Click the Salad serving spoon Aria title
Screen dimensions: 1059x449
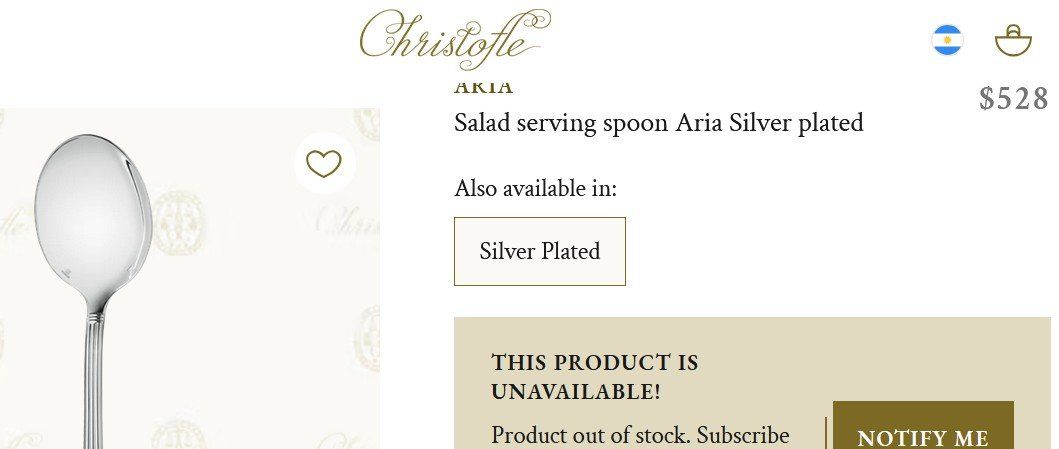tap(658, 124)
